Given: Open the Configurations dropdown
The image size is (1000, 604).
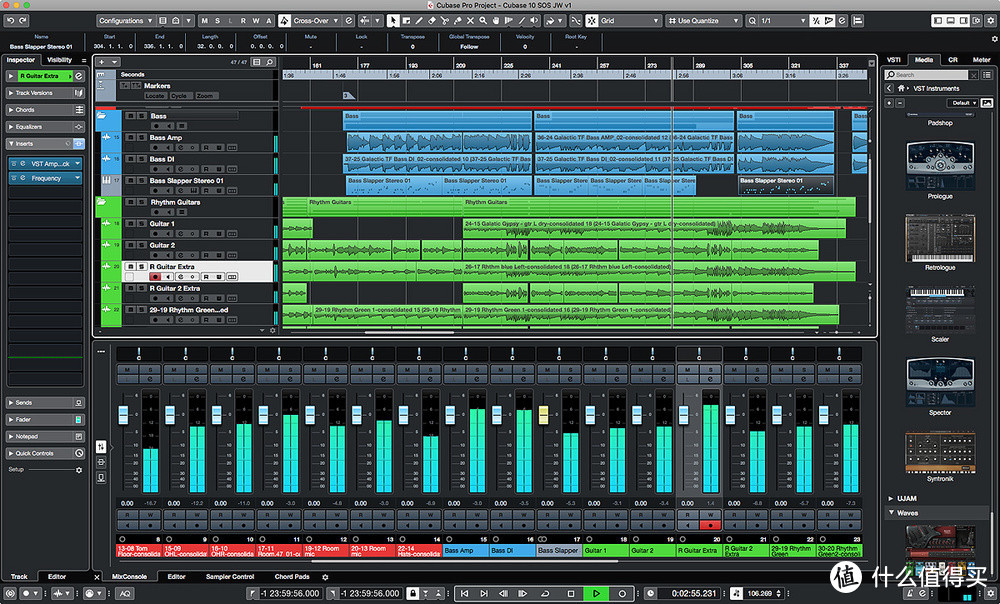Looking at the screenshot, I should click(125, 20).
